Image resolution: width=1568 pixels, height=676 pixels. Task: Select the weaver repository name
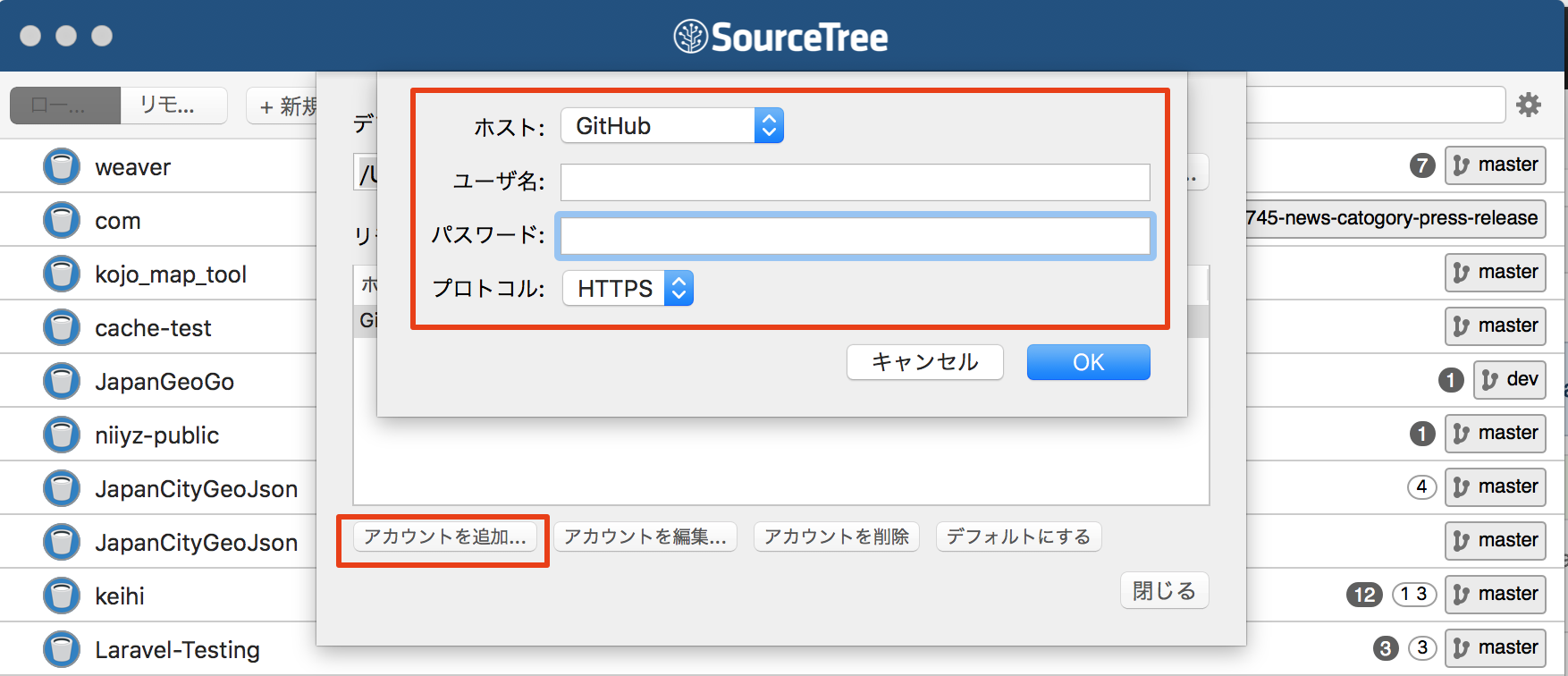pos(133,167)
